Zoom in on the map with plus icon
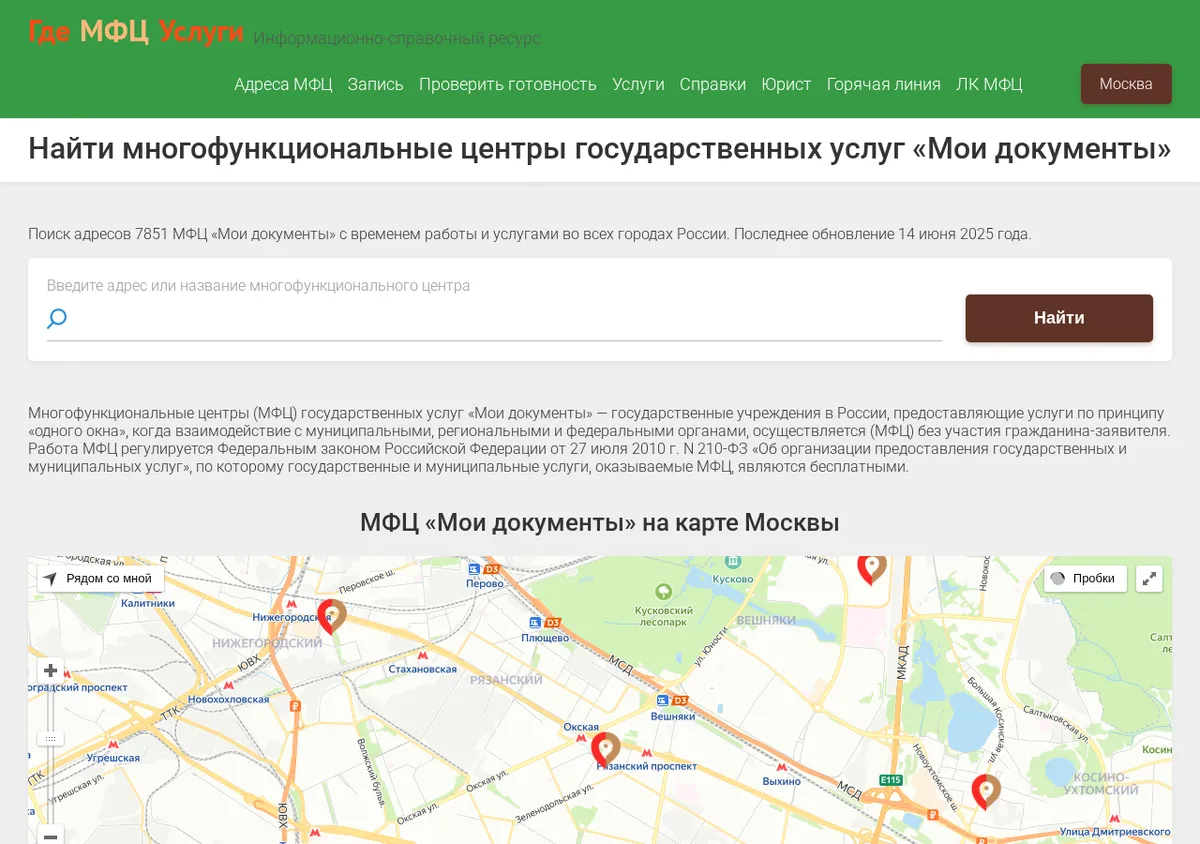 pyautogui.click(x=50, y=670)
